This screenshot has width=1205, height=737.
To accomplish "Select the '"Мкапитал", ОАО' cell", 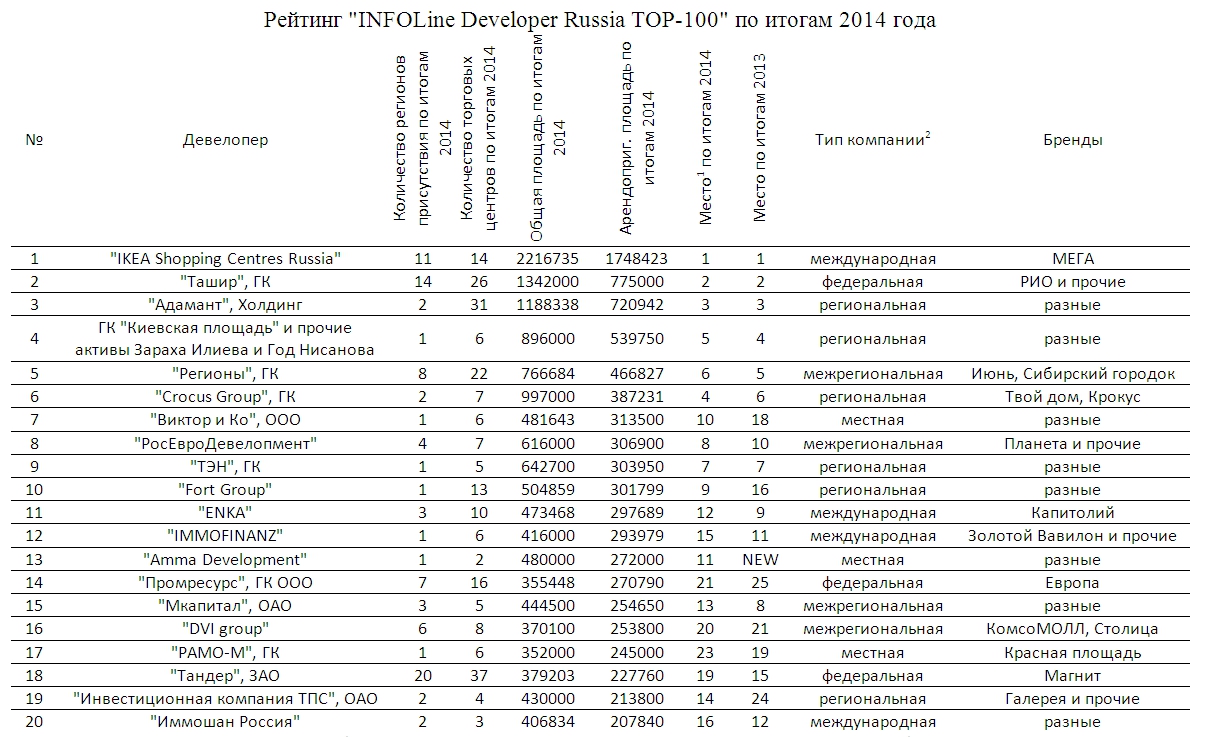I will 225,606.
